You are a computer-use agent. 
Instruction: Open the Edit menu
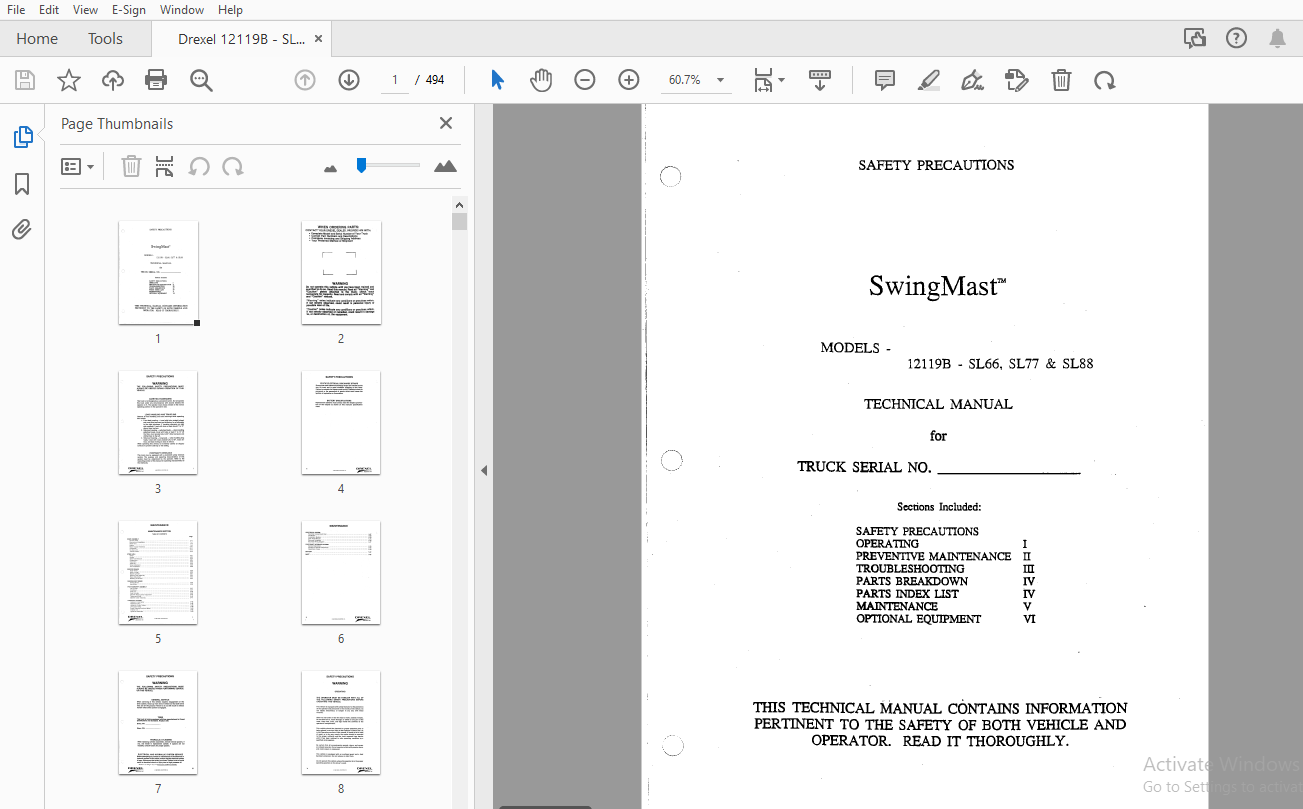pyautogui.click(x=49, y=10)
